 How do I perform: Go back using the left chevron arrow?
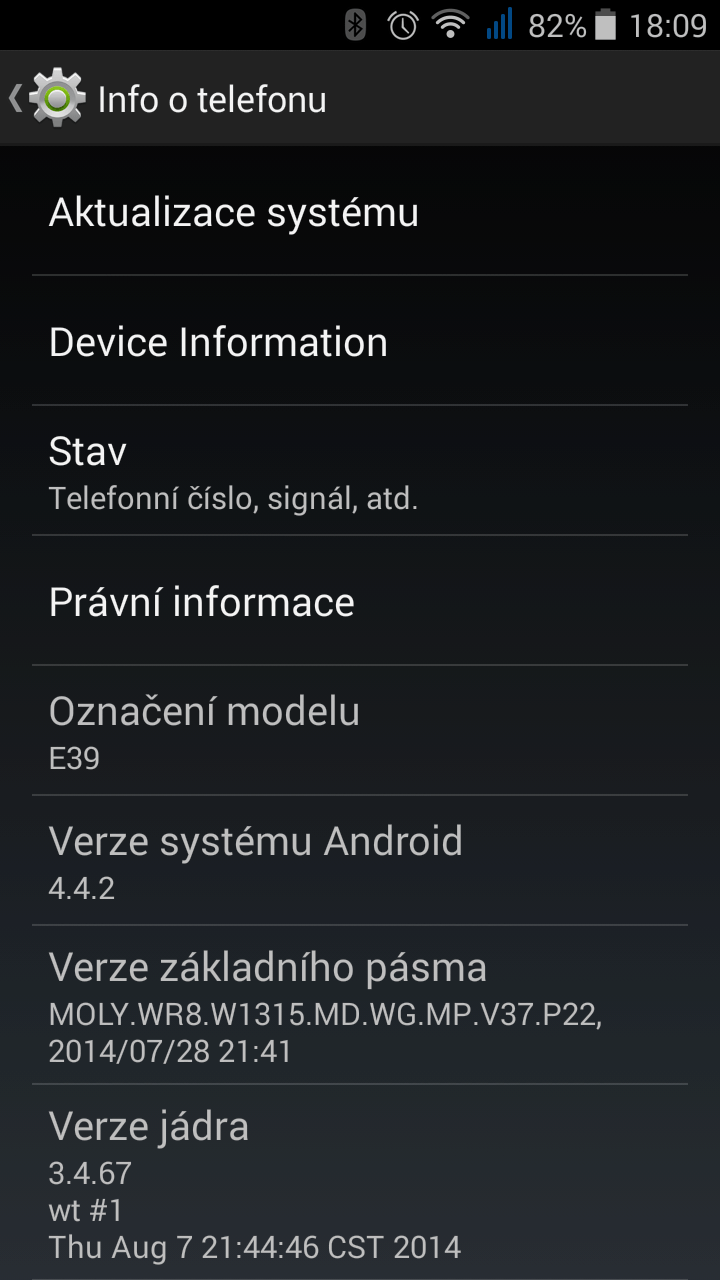(15, 98)
